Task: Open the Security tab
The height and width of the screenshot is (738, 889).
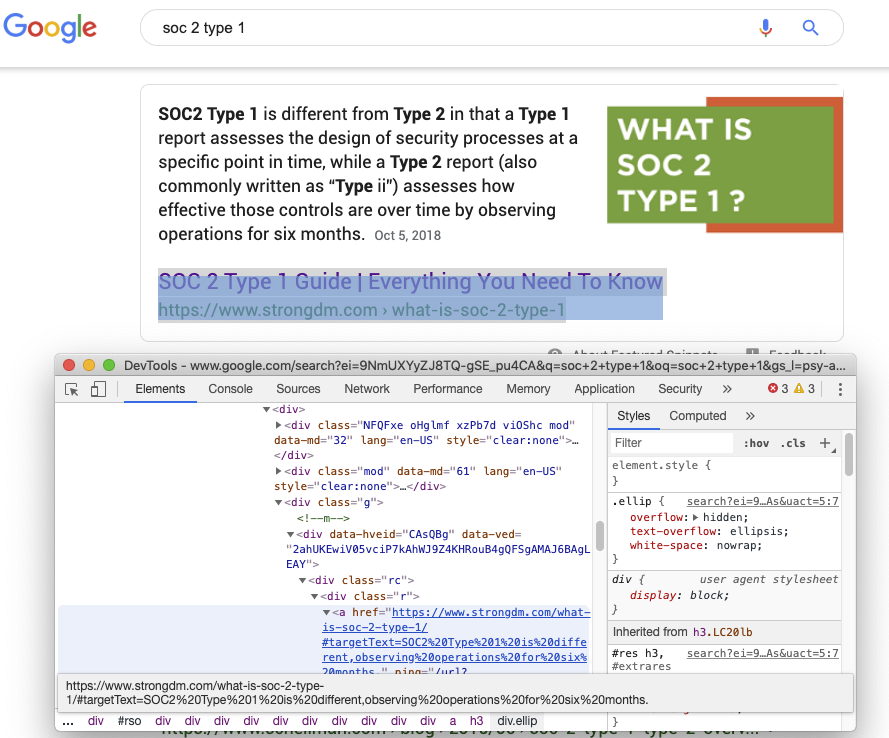Action: (x=680, y=389)
